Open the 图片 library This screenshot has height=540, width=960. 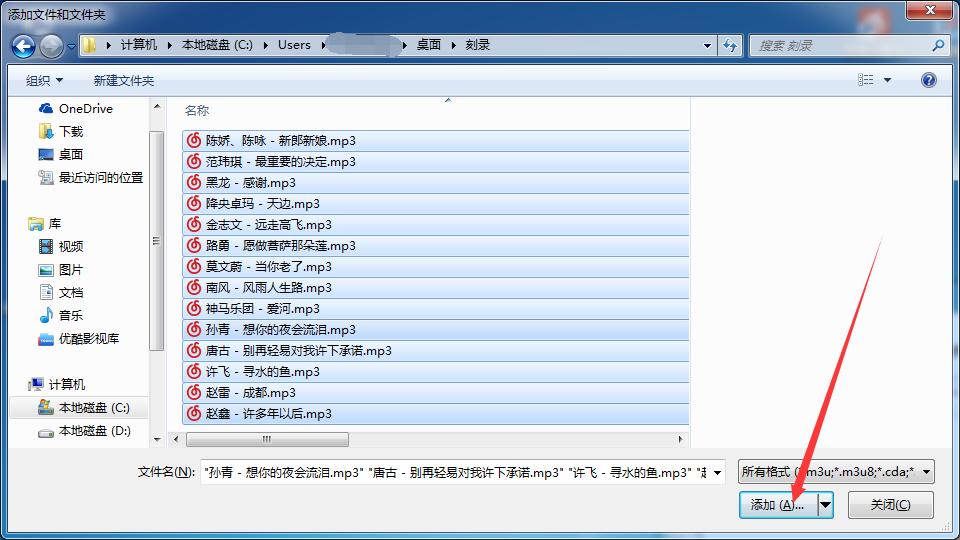pos(61,269)
